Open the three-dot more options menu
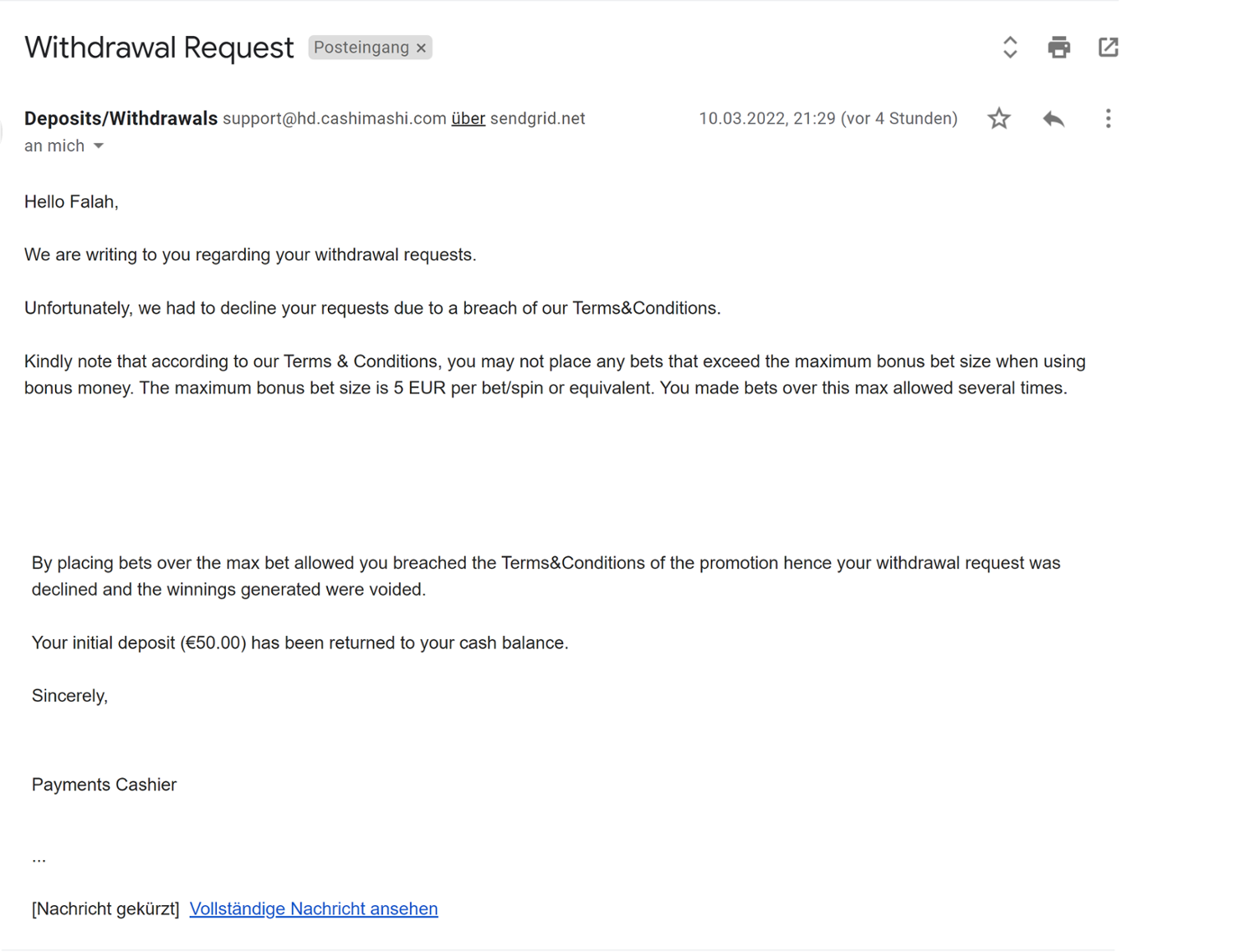 1108,119
